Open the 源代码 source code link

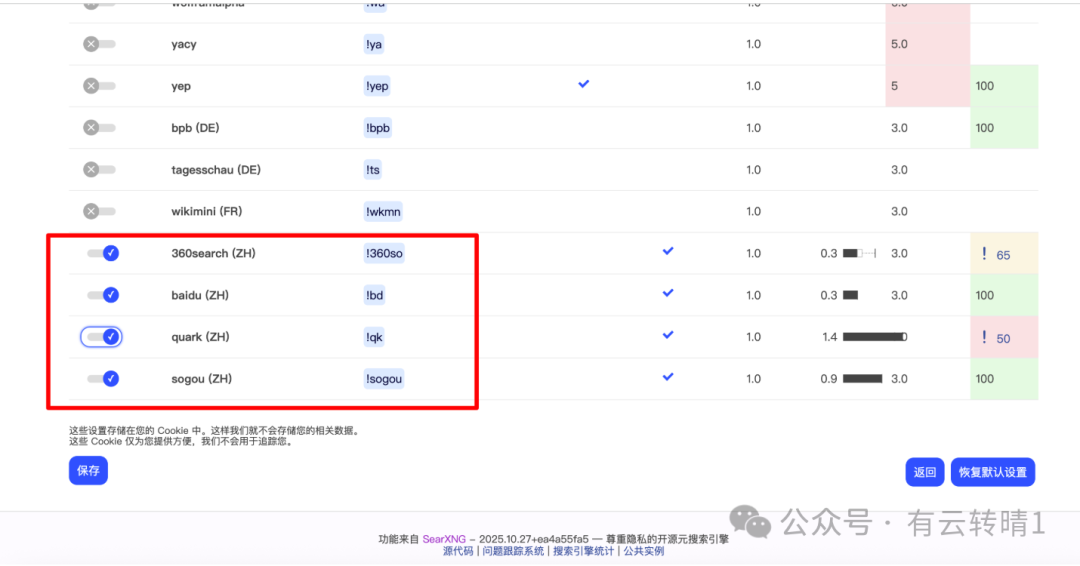coord(458,551)
